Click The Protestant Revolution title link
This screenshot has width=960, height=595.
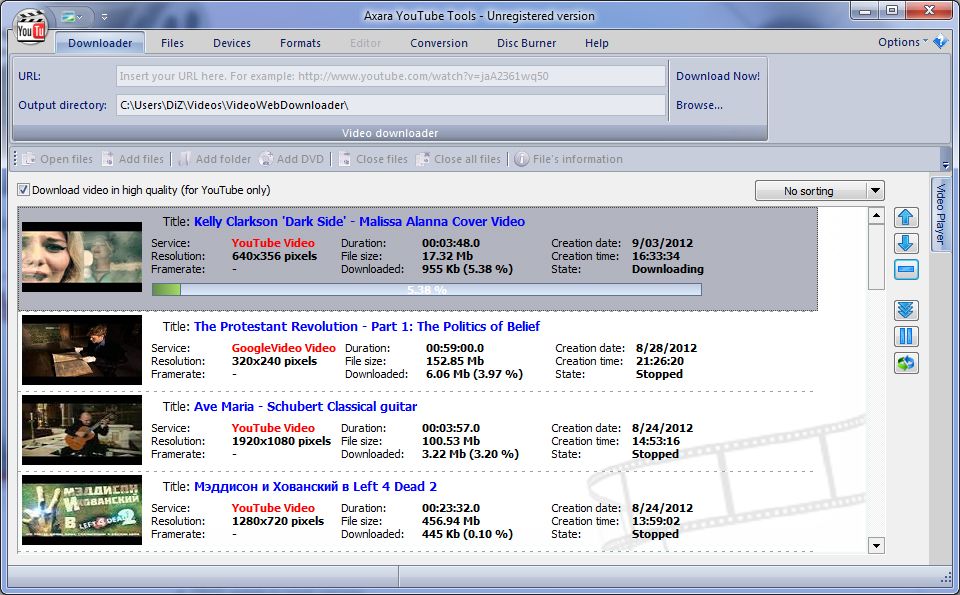(367, 326)
